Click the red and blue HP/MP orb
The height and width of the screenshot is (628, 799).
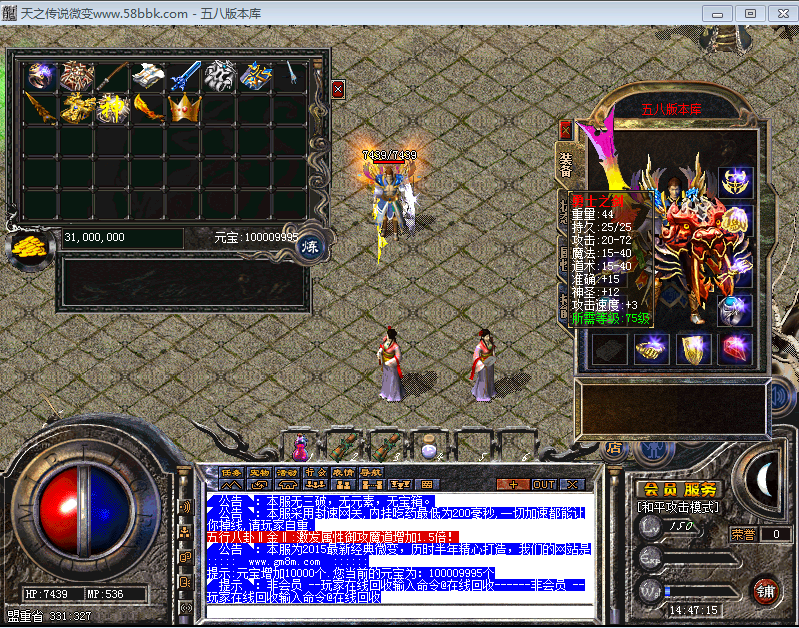pyautogui.click(x=84, y=512)
